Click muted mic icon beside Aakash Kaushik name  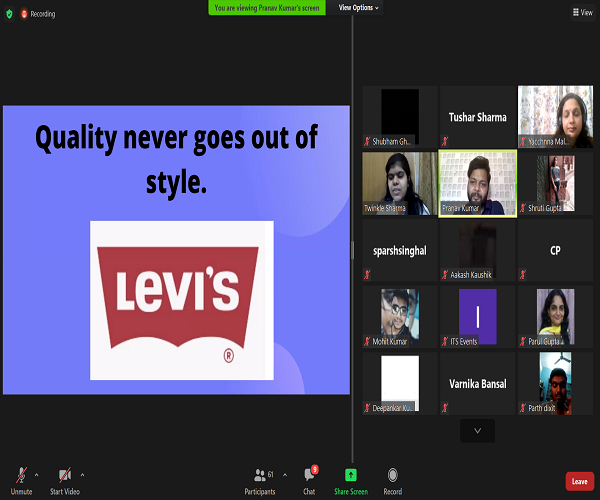pyautogui.click(x=445, y=274)
